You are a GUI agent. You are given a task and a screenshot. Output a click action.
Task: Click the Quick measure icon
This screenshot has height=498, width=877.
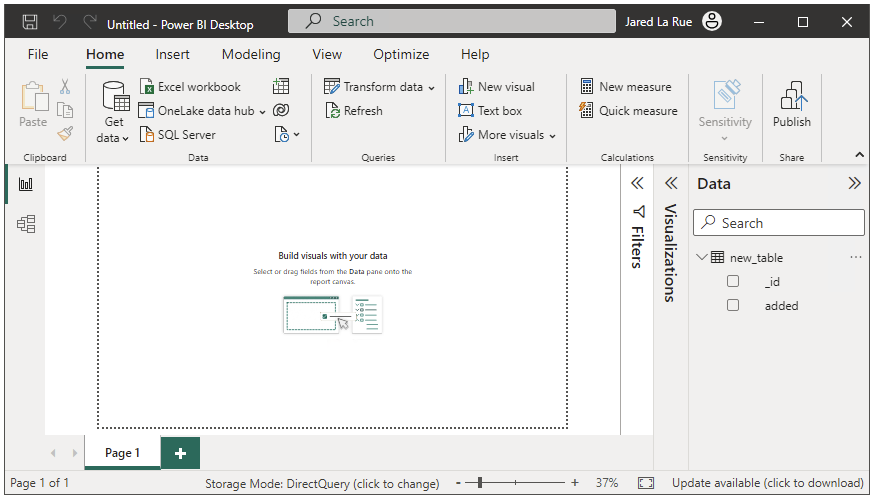click(587, 111)
